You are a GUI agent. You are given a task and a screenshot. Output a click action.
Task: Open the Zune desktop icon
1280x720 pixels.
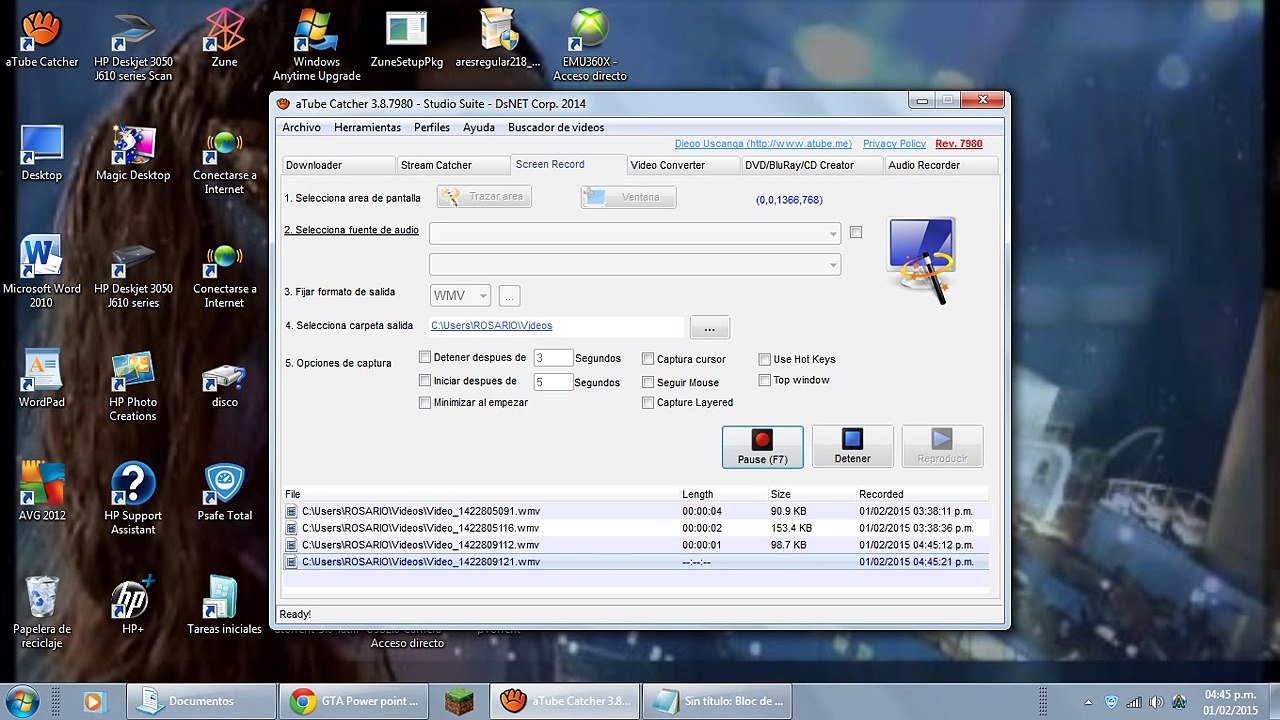pyautogui.click(x=224, y=40)
